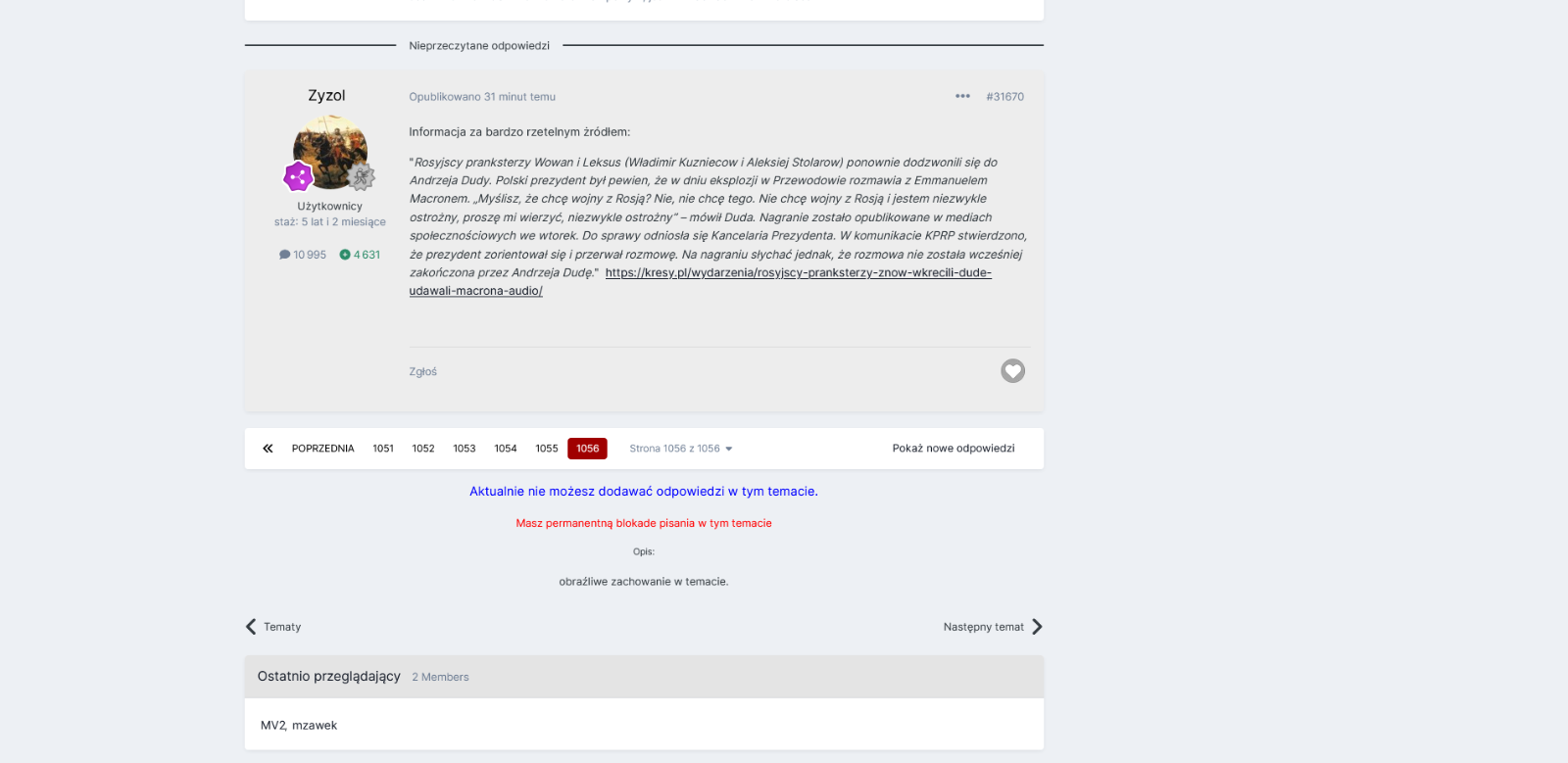Viewport: 1568px width, 763px height.
Task: Select page 1051 in pagination
Action: (383, 449)
